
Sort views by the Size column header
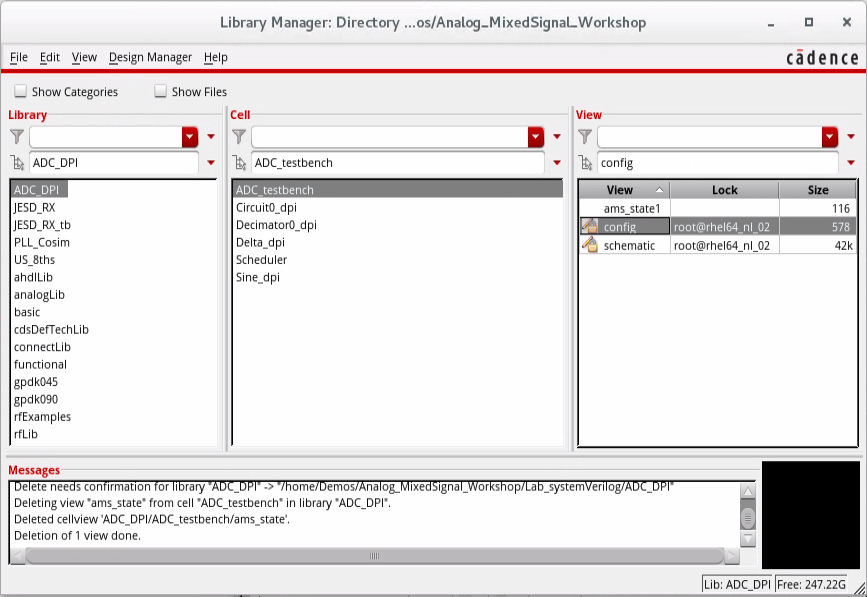[817, 190]
